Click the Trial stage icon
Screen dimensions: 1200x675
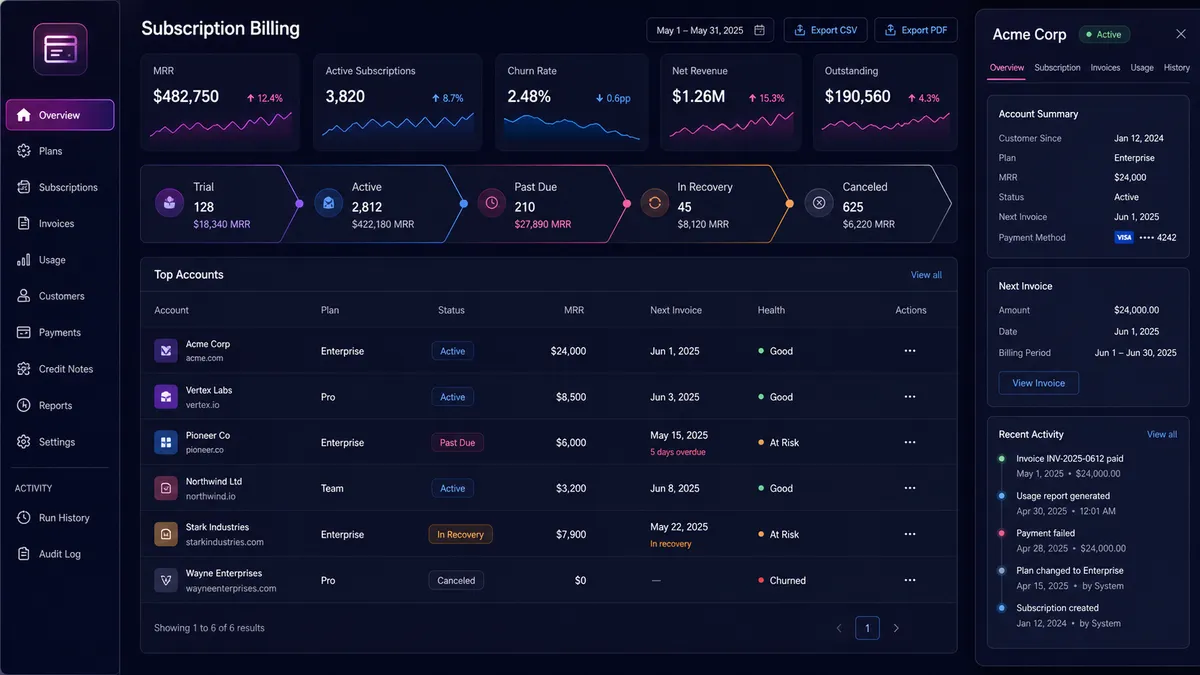pyautogui.click(x=169, y=203)
